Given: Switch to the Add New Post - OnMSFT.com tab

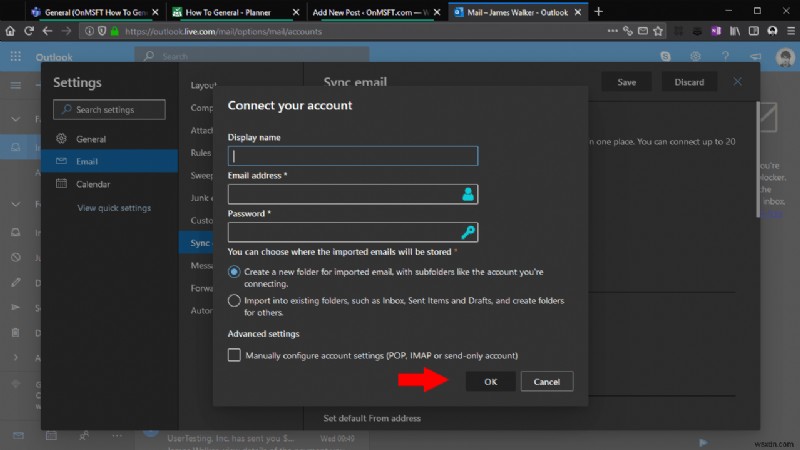Looking at the screenshot, I should tap(376, 12).
